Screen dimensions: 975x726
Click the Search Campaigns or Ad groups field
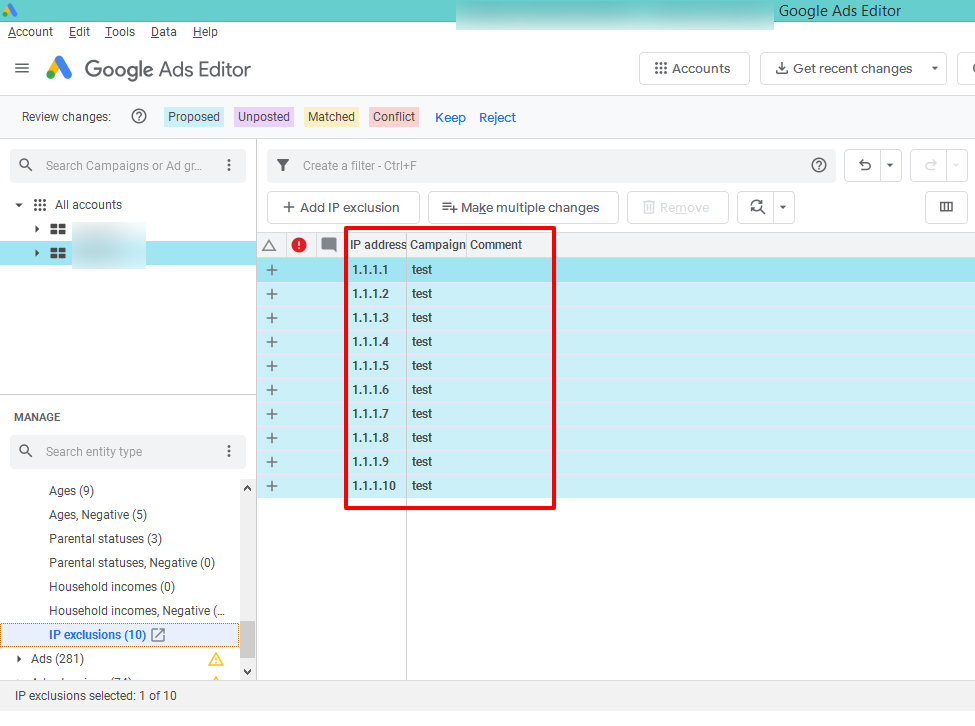click(x=127, y=165)
